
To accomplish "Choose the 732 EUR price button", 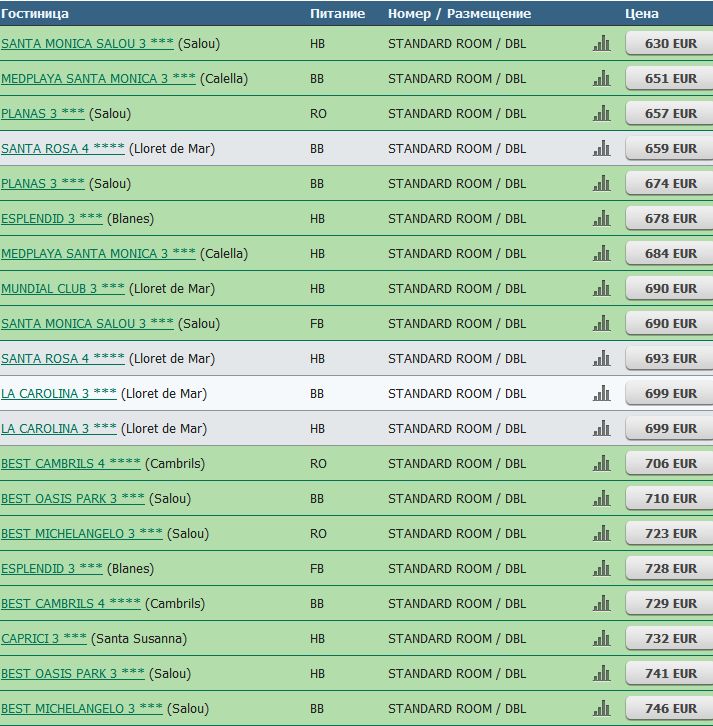I will [669, 639].
